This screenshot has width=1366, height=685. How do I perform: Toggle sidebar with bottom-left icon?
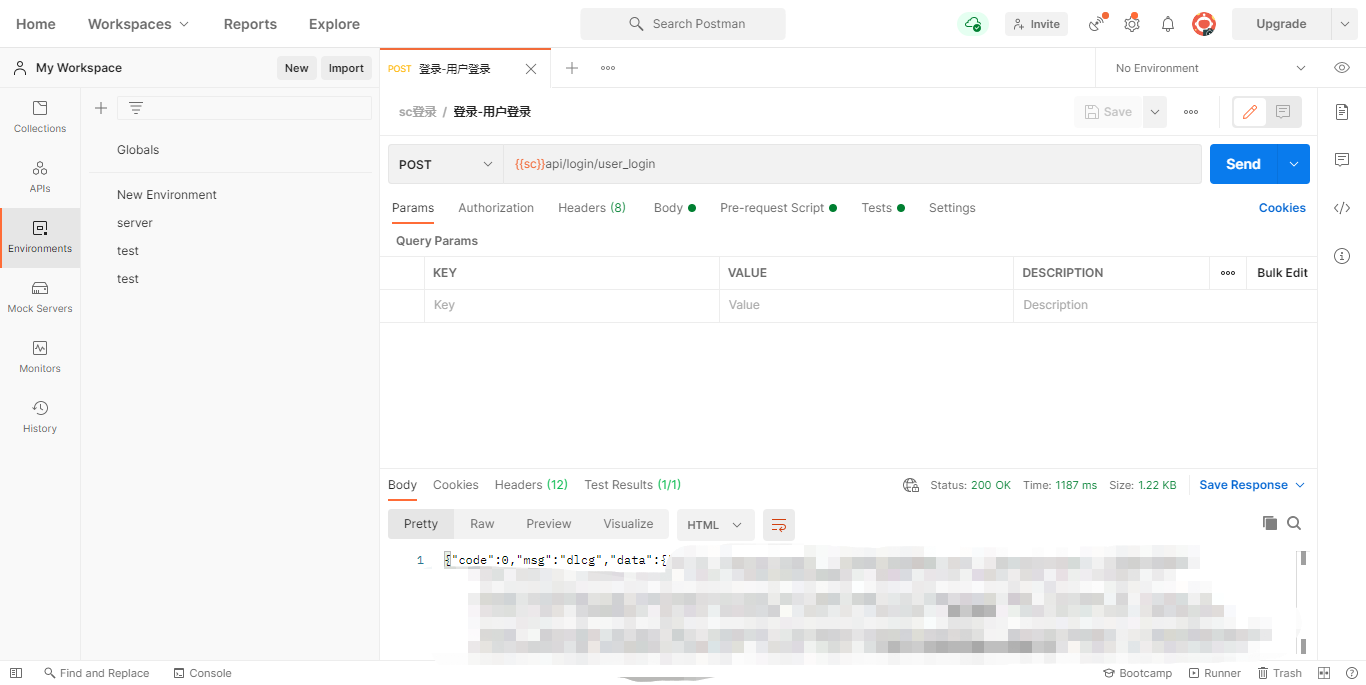coord(15,673)
